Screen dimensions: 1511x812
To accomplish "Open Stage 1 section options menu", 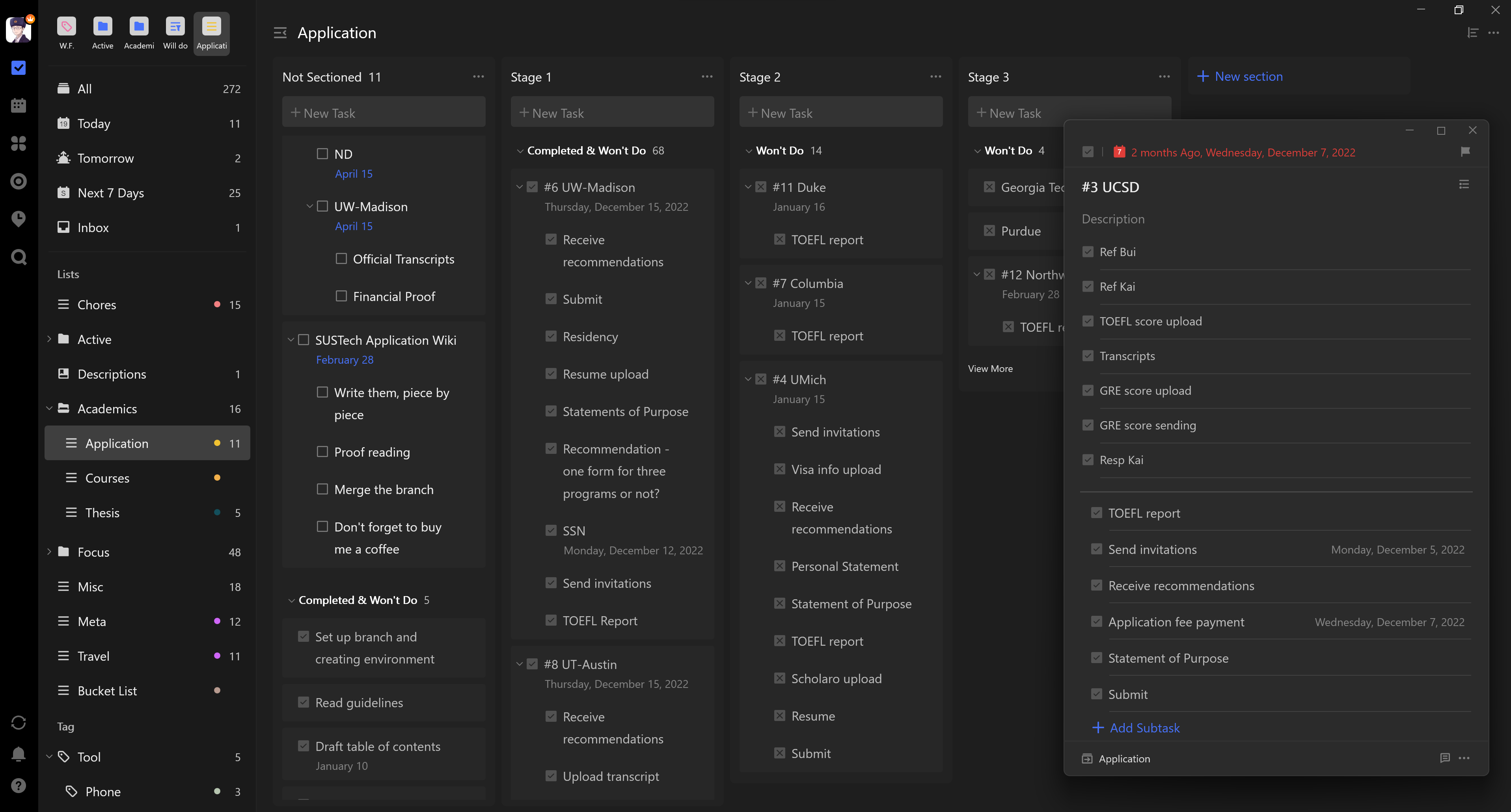I will tap(707, 77).
